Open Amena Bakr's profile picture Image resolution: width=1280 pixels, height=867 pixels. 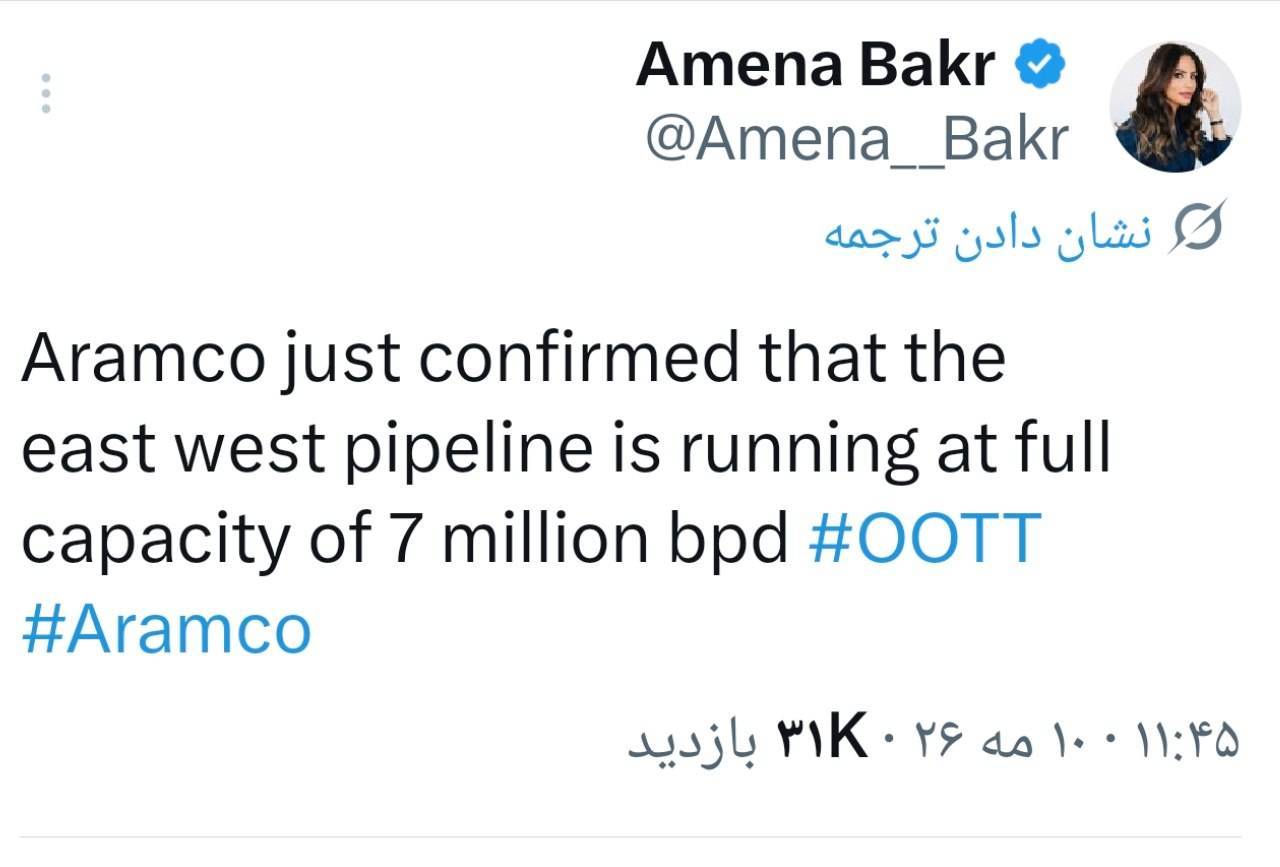[x=1175, y=106]
